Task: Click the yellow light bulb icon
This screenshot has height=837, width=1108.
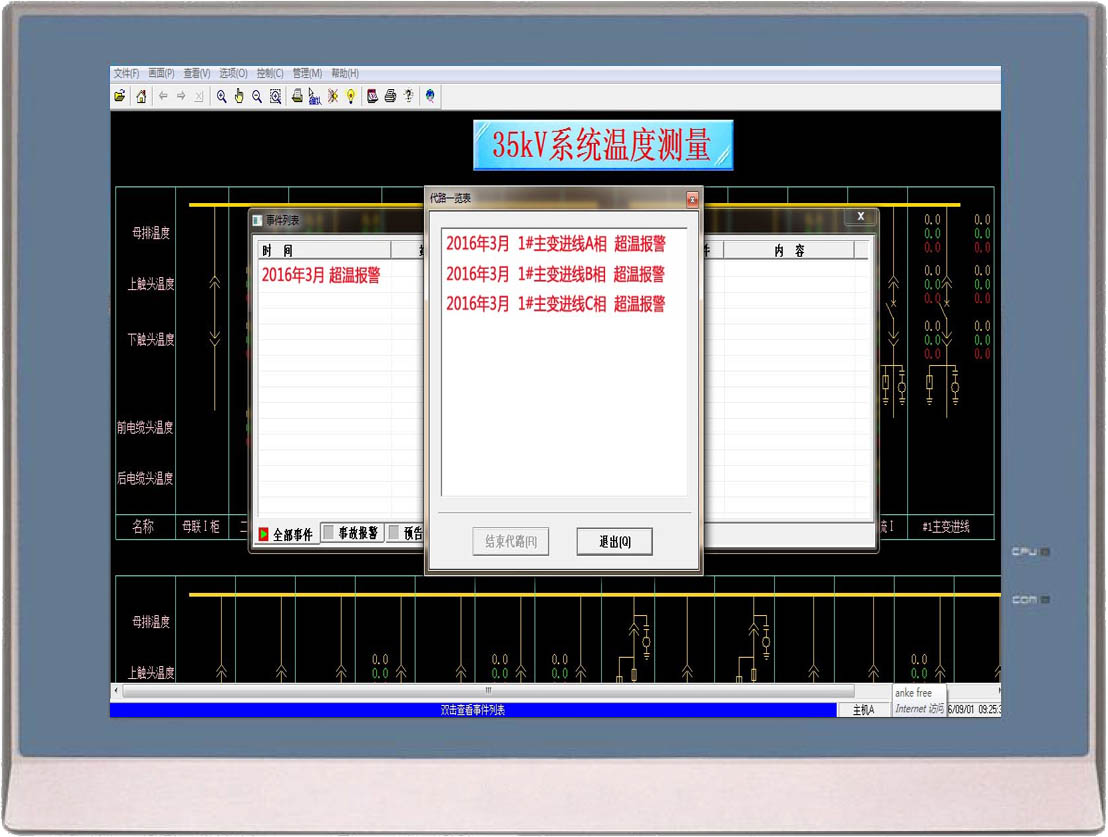Action: coord(350,96)
